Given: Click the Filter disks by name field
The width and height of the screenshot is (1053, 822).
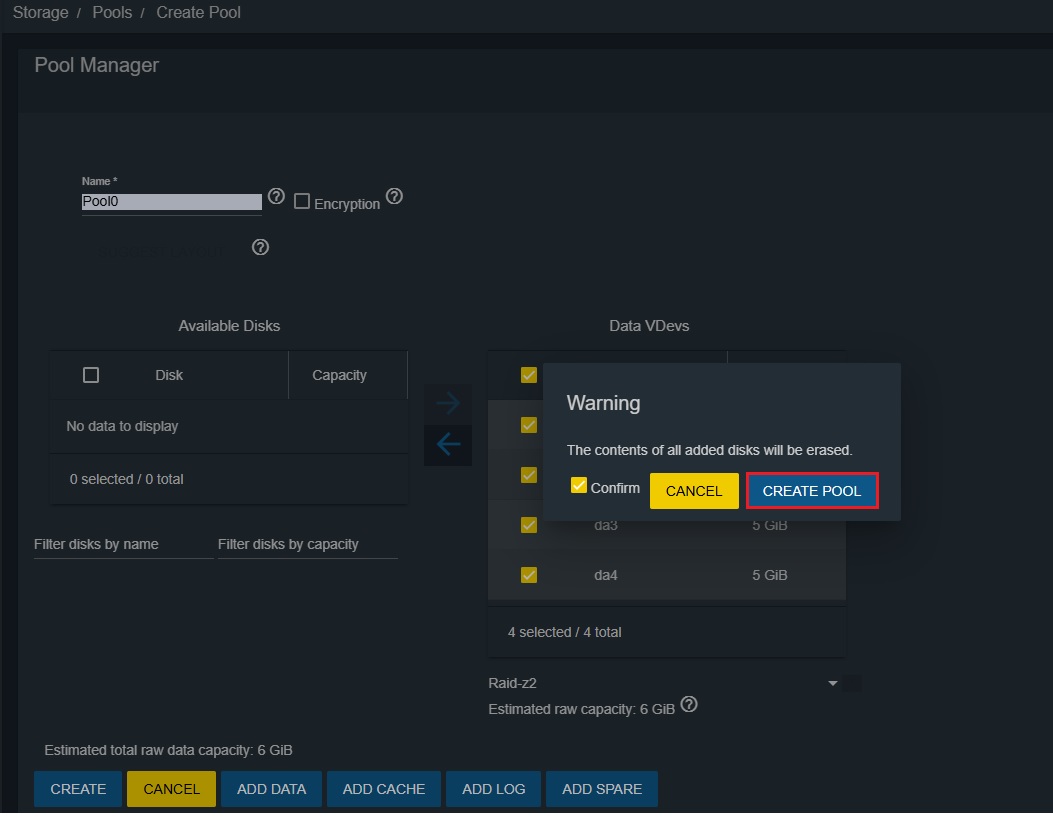Looking at the screenshot, I should (x=123, y=545).
